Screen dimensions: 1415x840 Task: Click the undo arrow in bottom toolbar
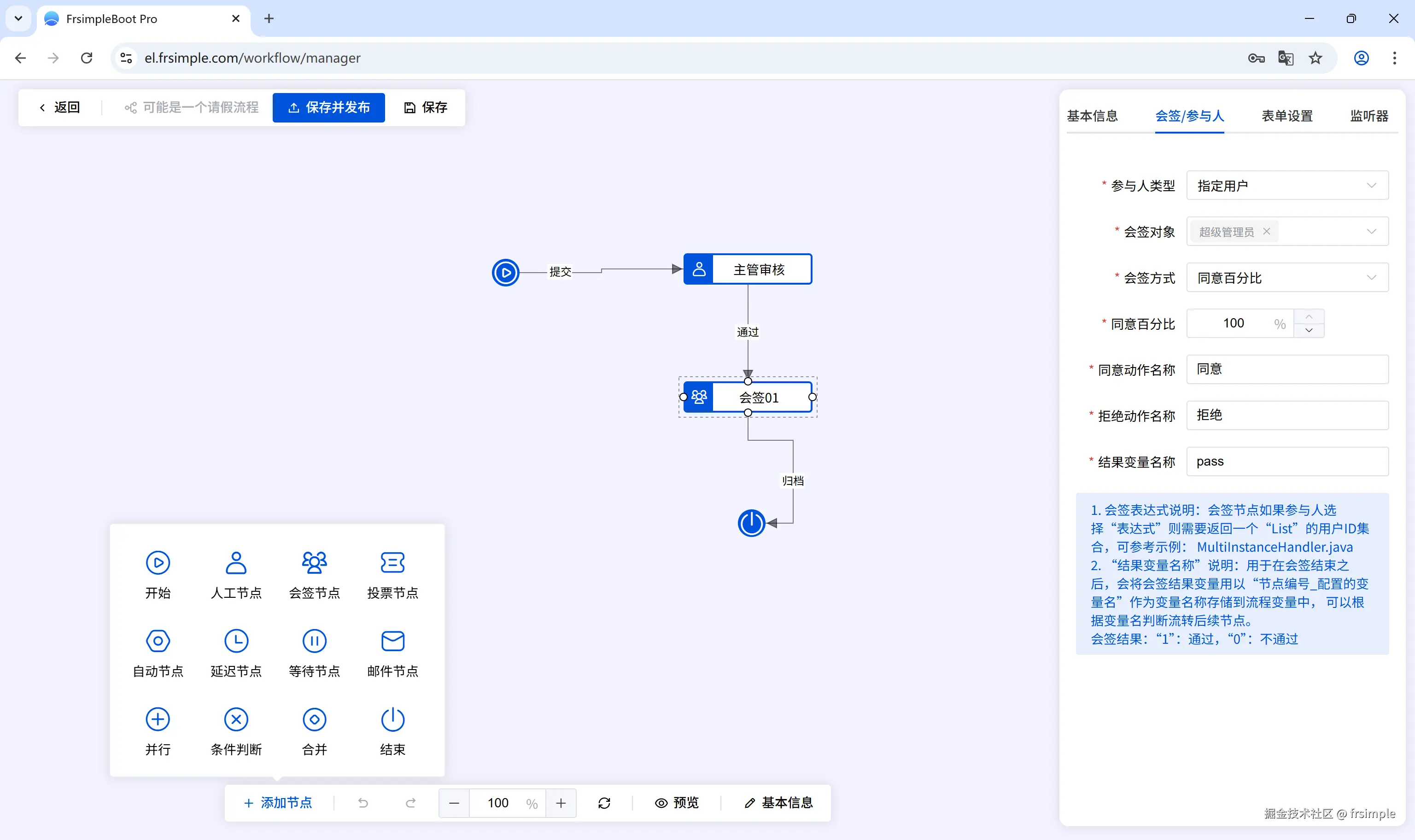(x=363, y=803)
